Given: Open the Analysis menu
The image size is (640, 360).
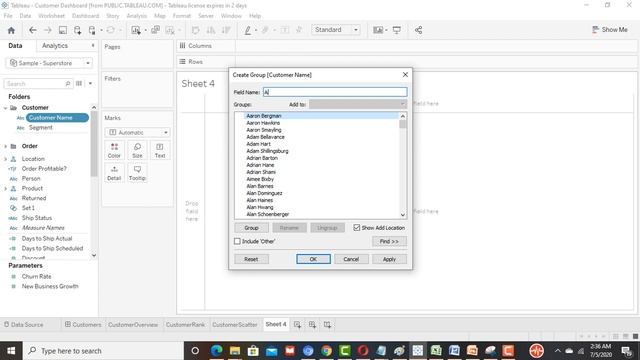Looking at the screenshot, I should coord(137,16).
